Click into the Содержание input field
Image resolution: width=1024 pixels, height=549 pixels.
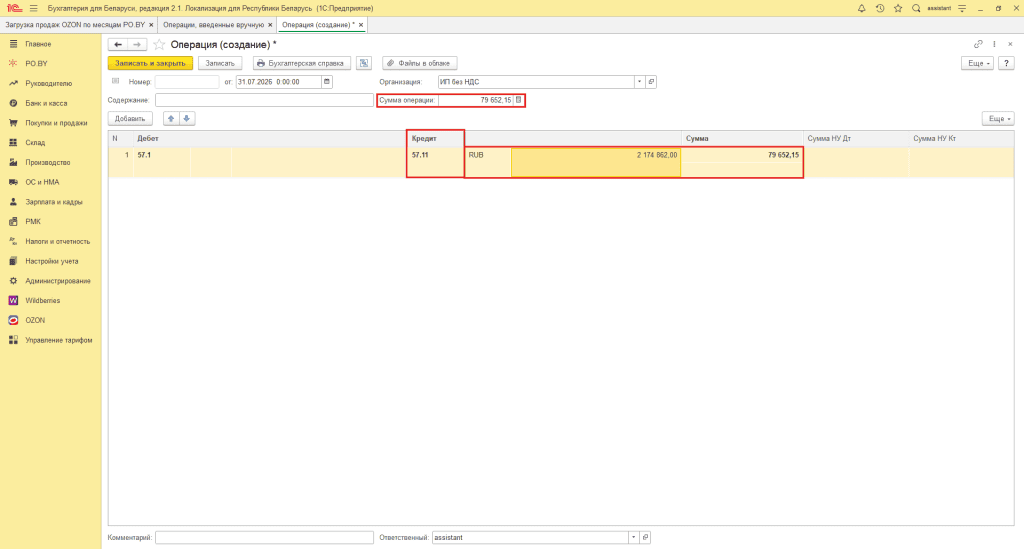264,100
